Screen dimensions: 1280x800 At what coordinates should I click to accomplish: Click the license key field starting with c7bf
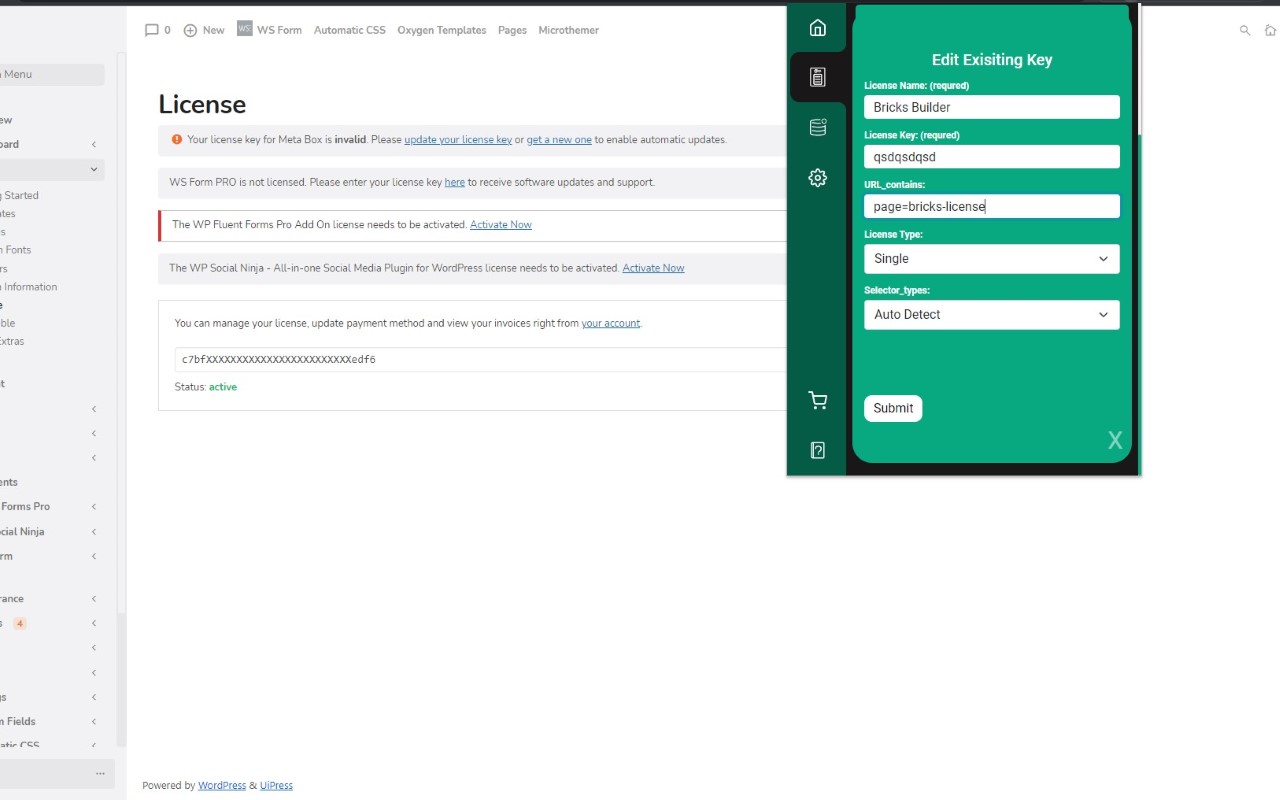[x=480, y=359]
